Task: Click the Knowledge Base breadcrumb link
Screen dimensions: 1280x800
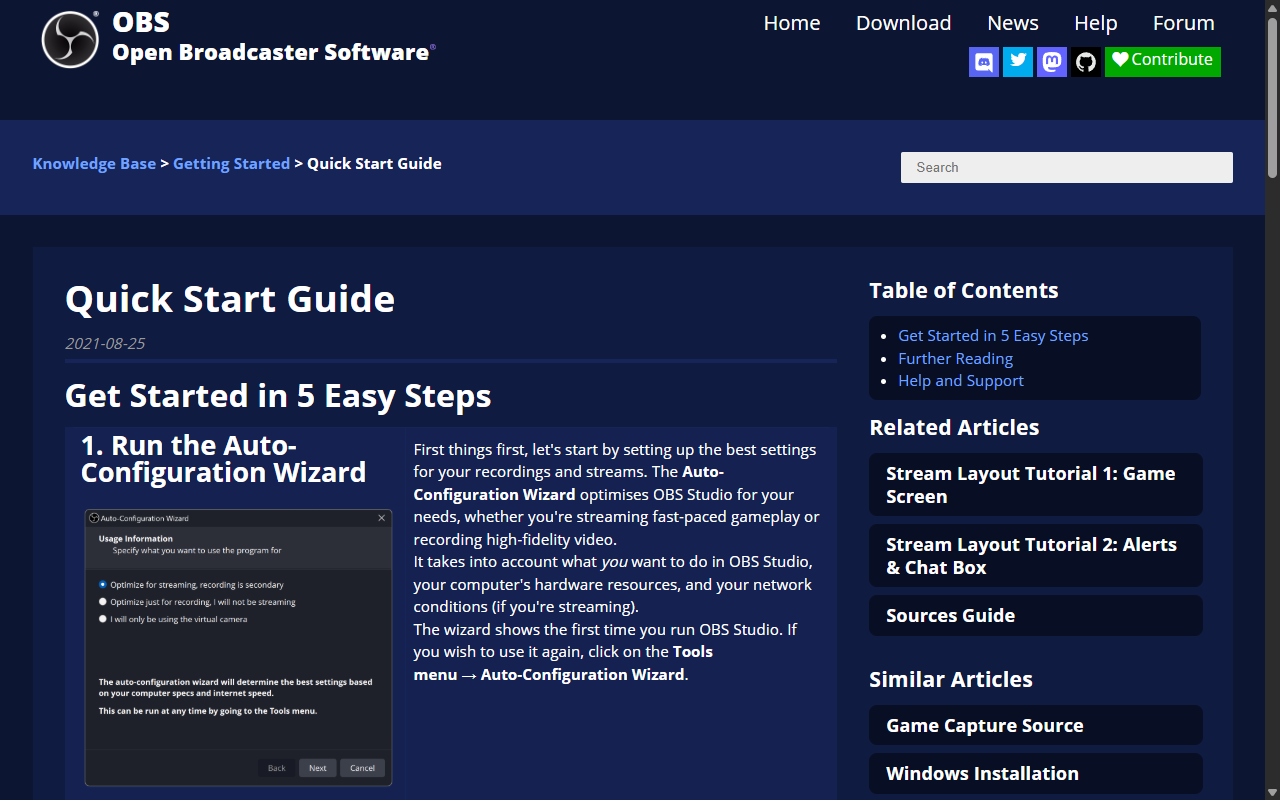Action: click(94, 163)
